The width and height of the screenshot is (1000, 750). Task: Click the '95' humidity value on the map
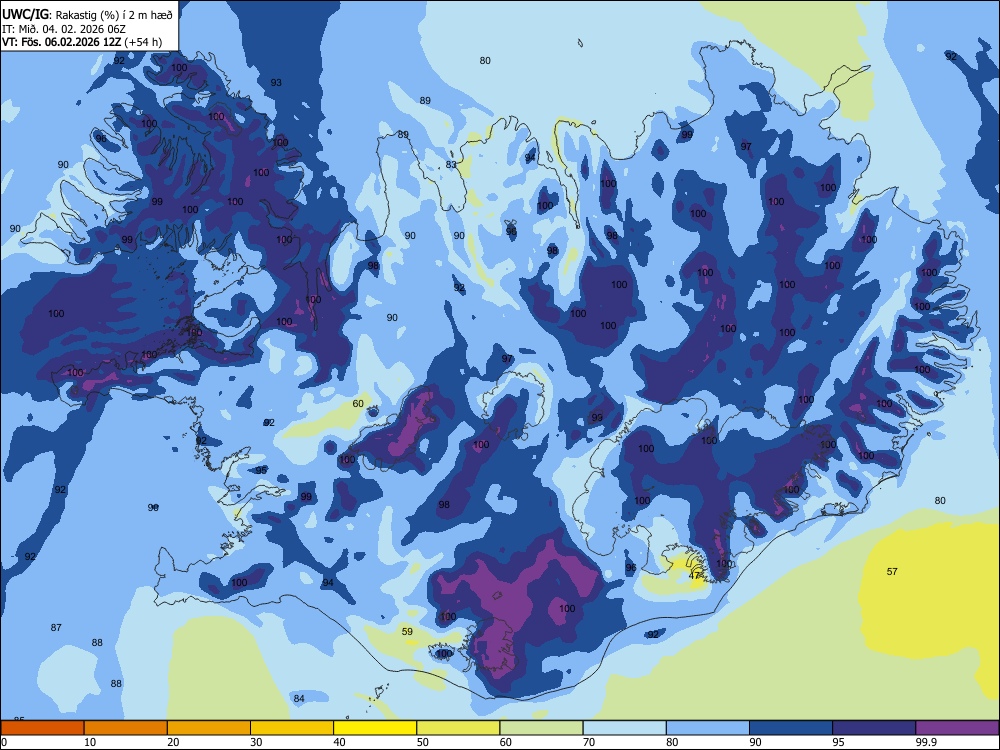pyautogui.click(x=261, y=470)
